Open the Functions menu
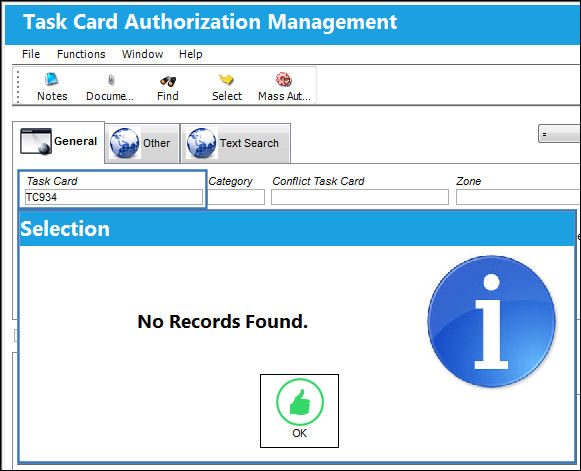Viewport: 581px width, 471px height. [81, 54]
